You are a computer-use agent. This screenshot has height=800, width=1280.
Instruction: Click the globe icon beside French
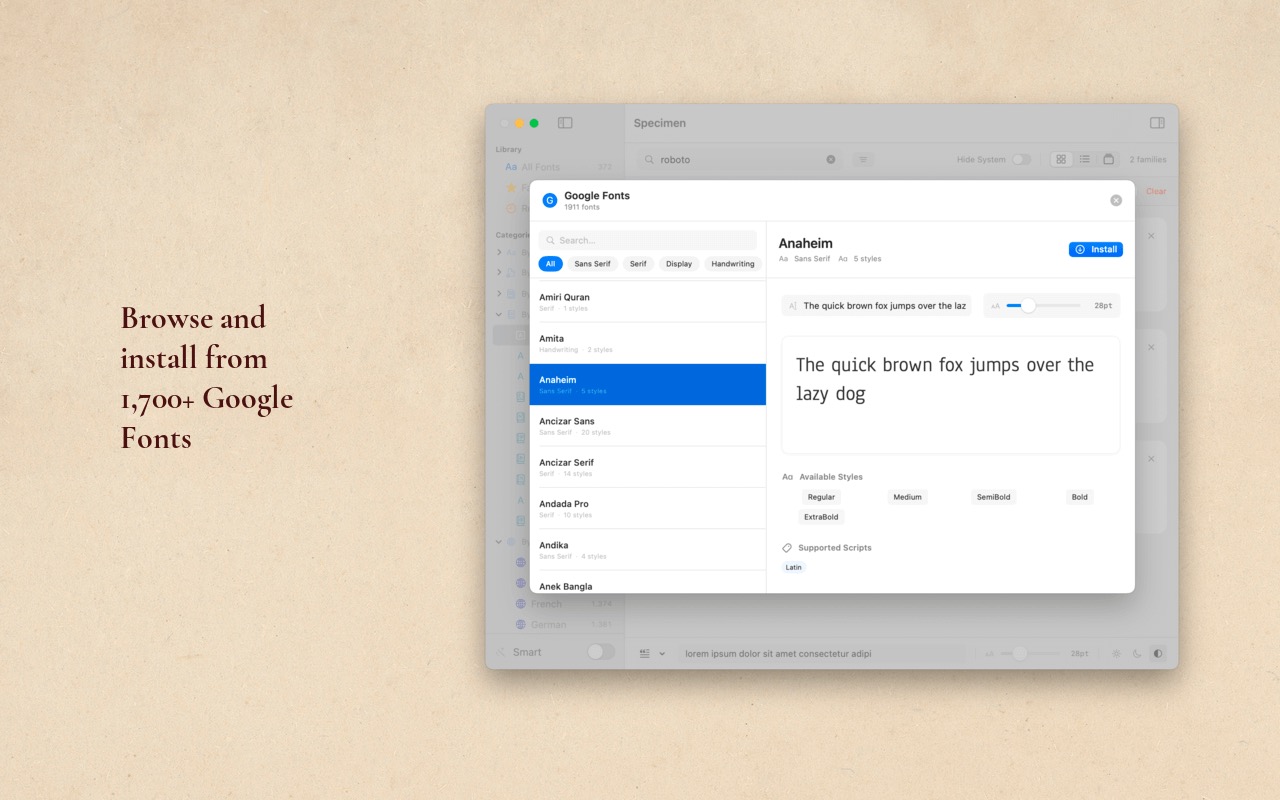click(x=520, y=604)
